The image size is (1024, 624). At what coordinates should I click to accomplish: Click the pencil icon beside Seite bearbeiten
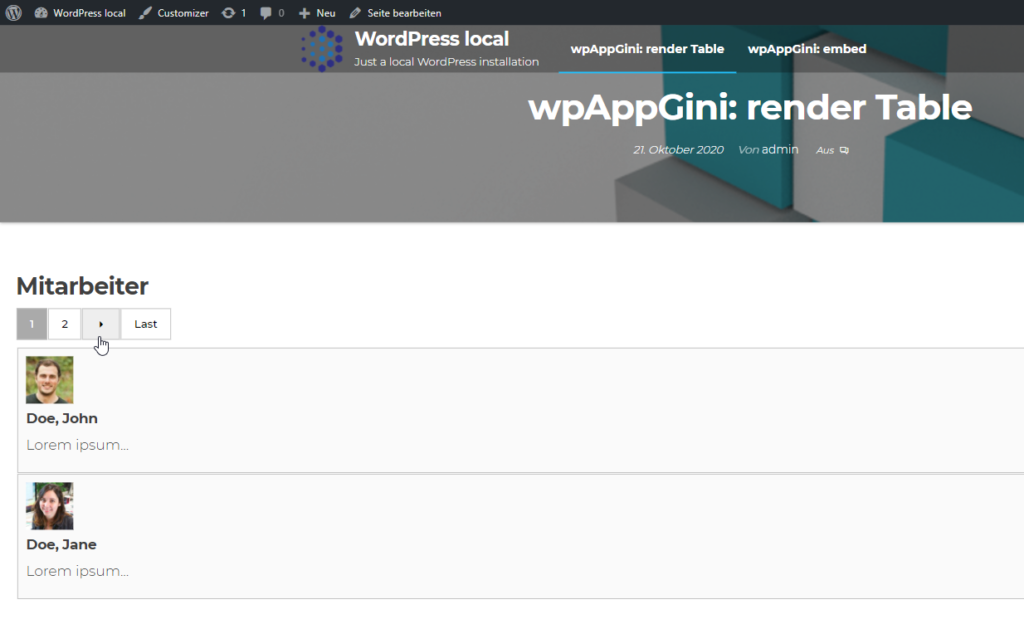click(355, 12)
